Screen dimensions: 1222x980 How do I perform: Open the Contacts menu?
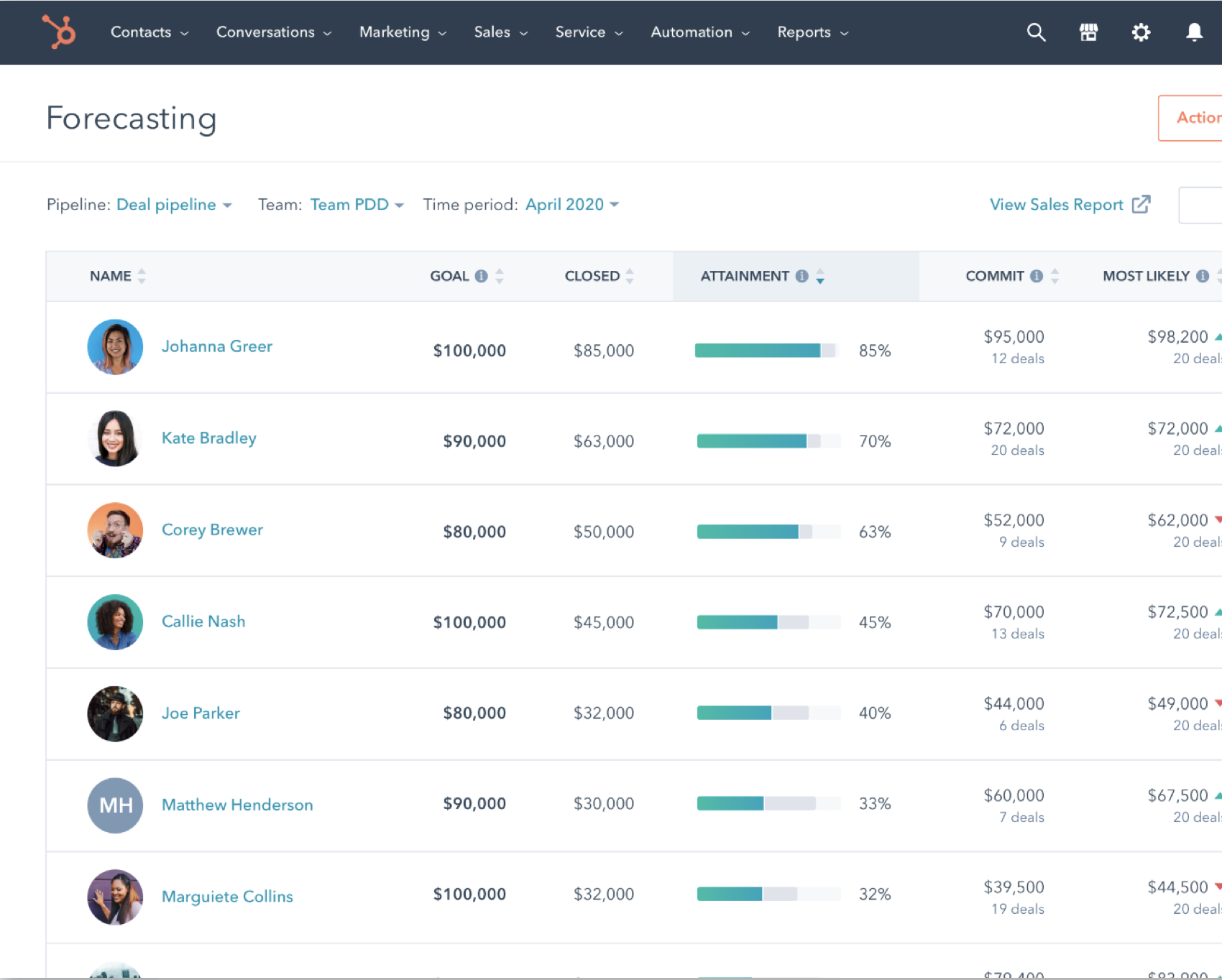[149, 32]
